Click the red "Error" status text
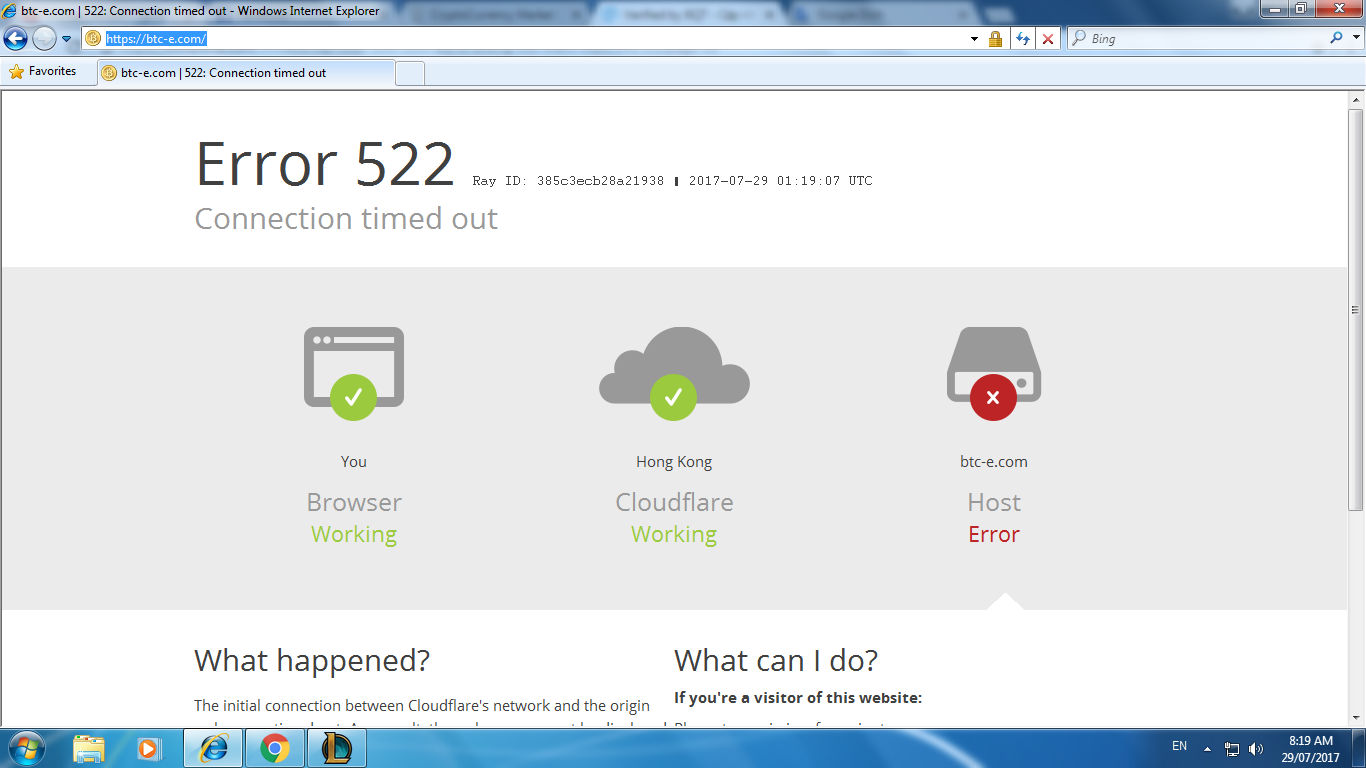 point(994,534)
